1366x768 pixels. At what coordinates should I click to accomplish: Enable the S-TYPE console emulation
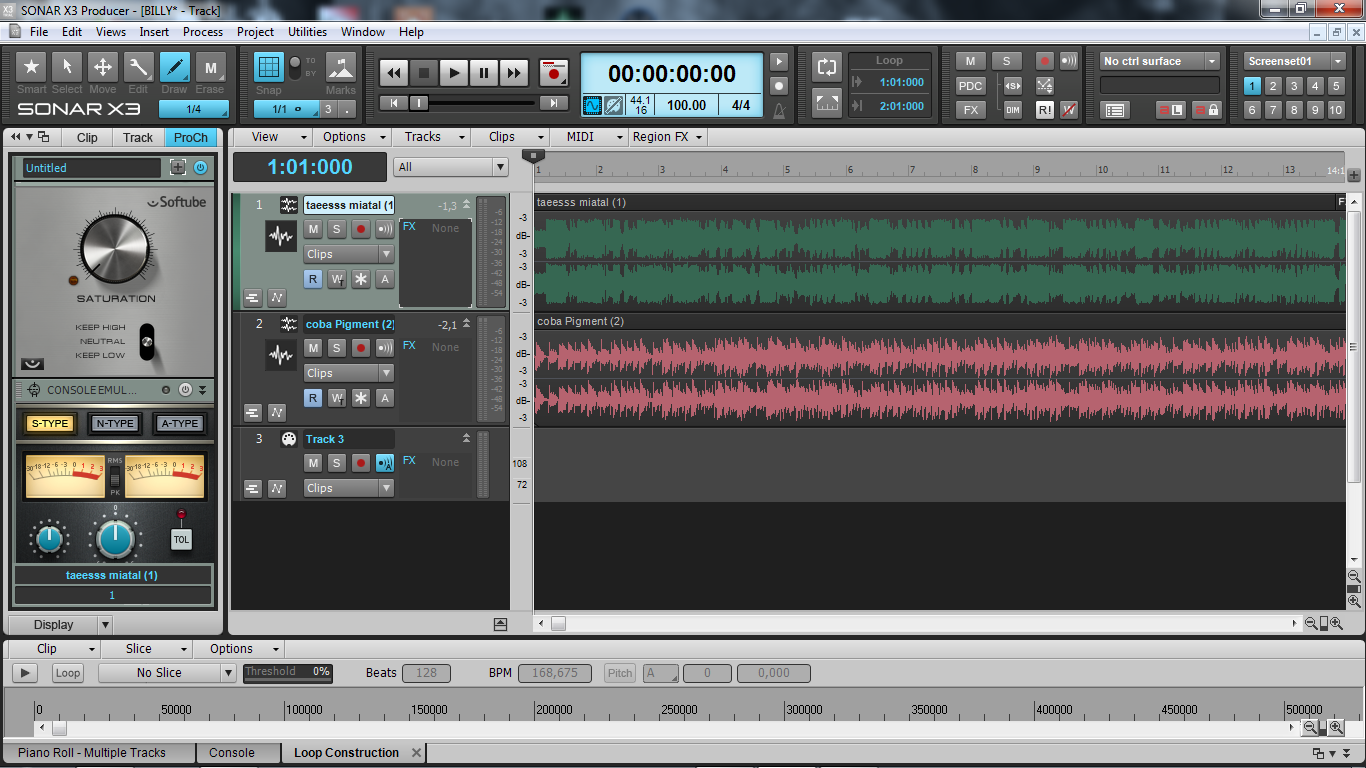[x=50, y=424]
